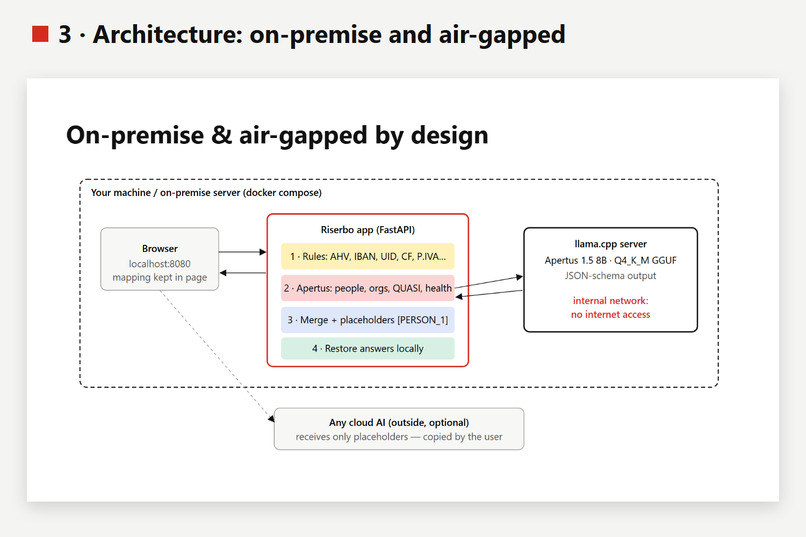This screenshot has width=806, height=537.
Task: Click the label 'Your machine / on-premise server (docker compose)'
Action: (x=206, y=193)
